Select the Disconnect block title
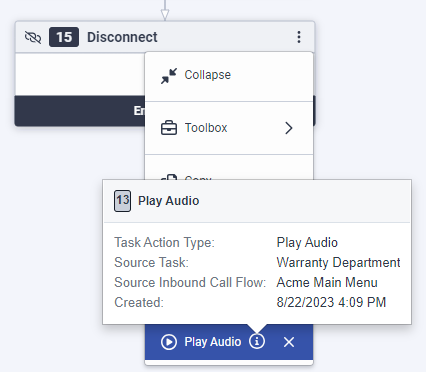 (x=122, y=37)
